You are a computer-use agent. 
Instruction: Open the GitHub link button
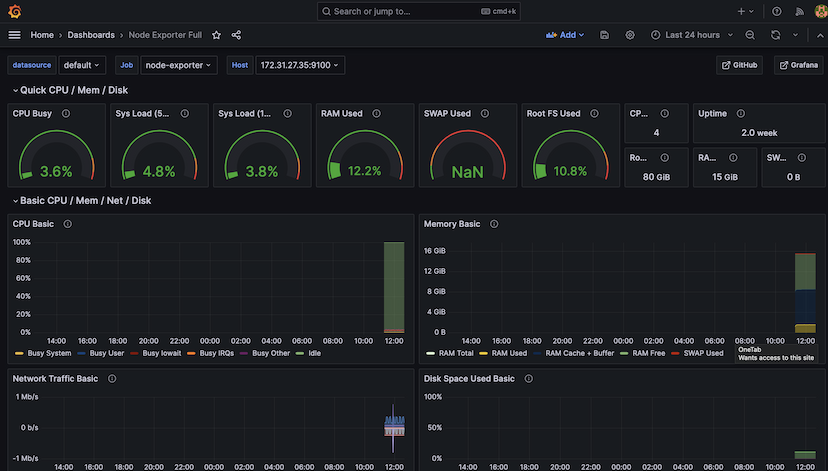pos(739,65)
